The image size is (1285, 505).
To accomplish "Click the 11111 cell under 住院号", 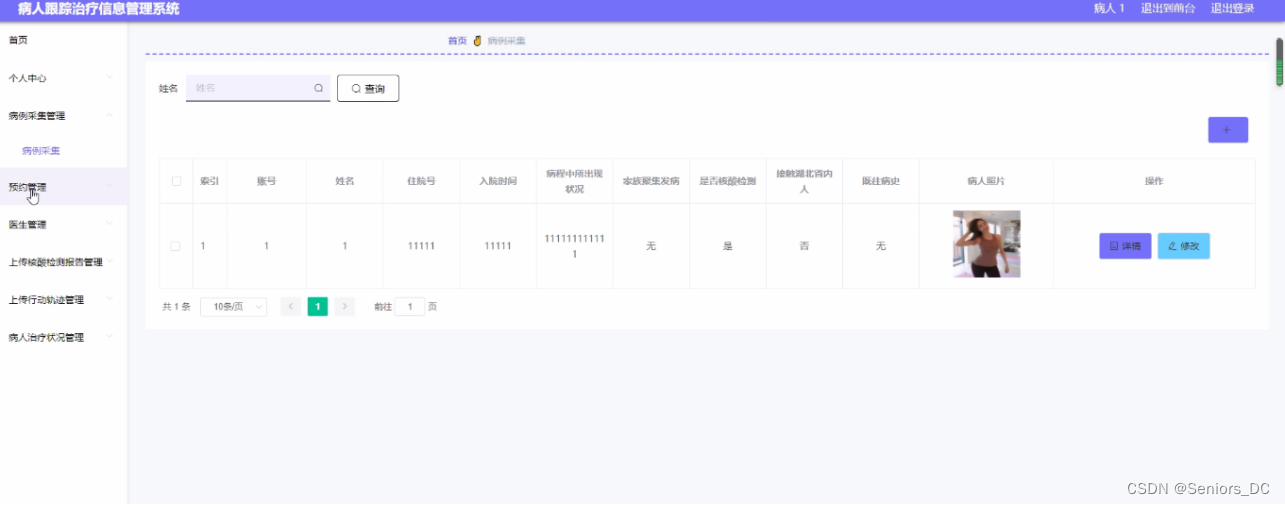I will click(x=421, y=246).
